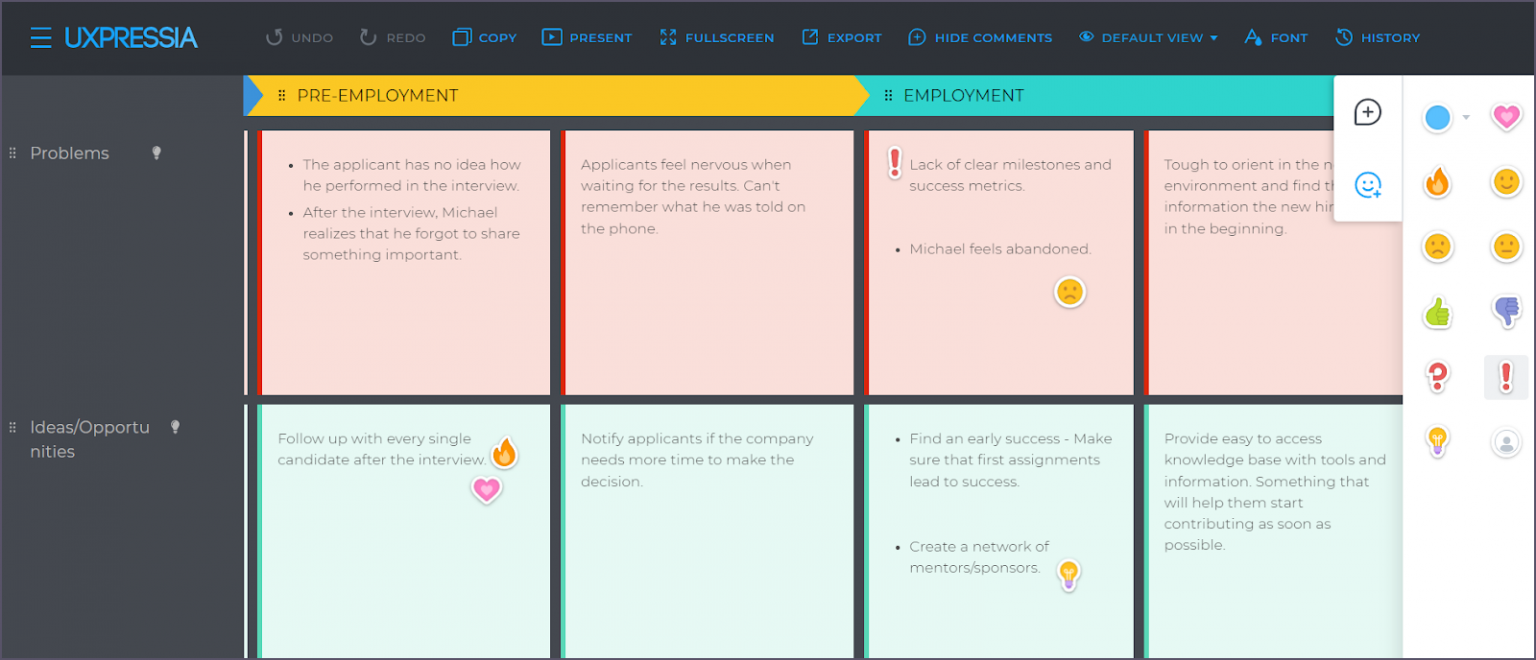Click the add sticker plus icon

[x=1368, y=112]
